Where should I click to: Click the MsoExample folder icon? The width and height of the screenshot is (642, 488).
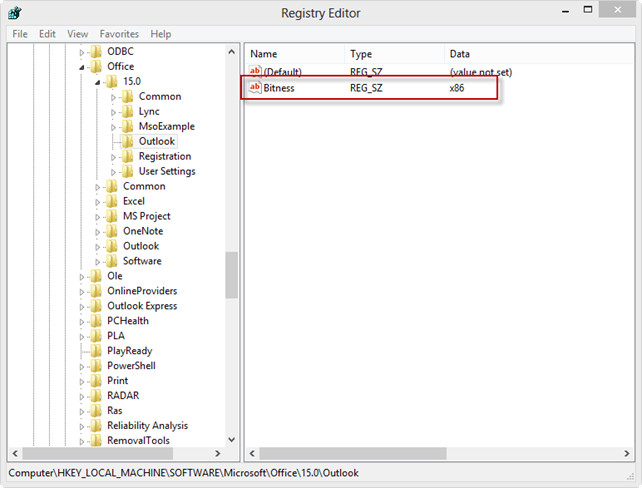point(128,126)
